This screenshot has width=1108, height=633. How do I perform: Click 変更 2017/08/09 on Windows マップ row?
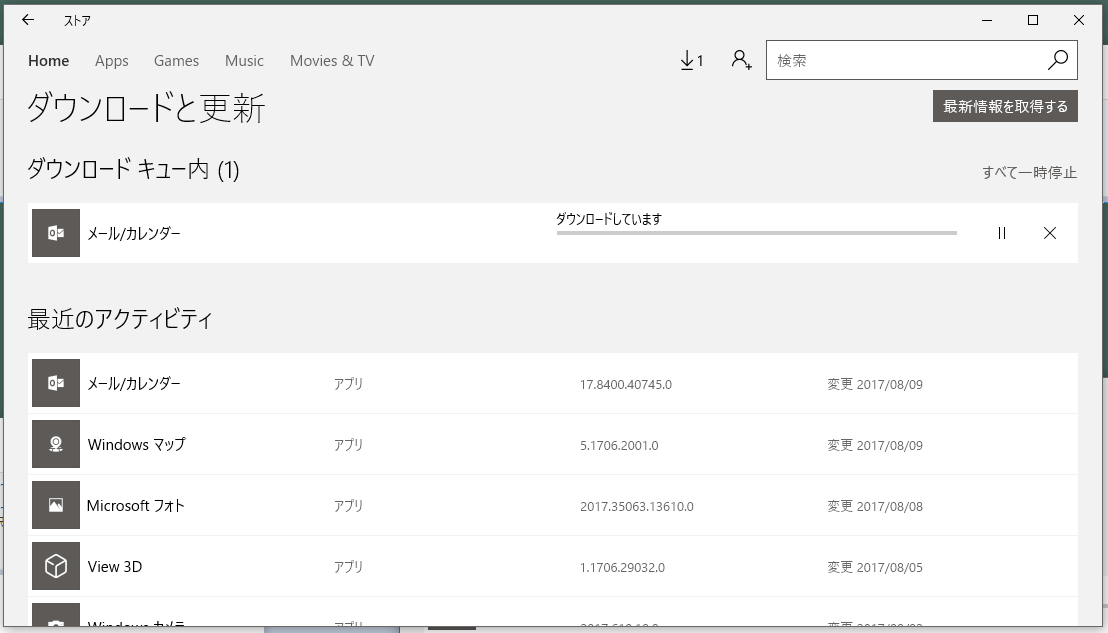875,445
